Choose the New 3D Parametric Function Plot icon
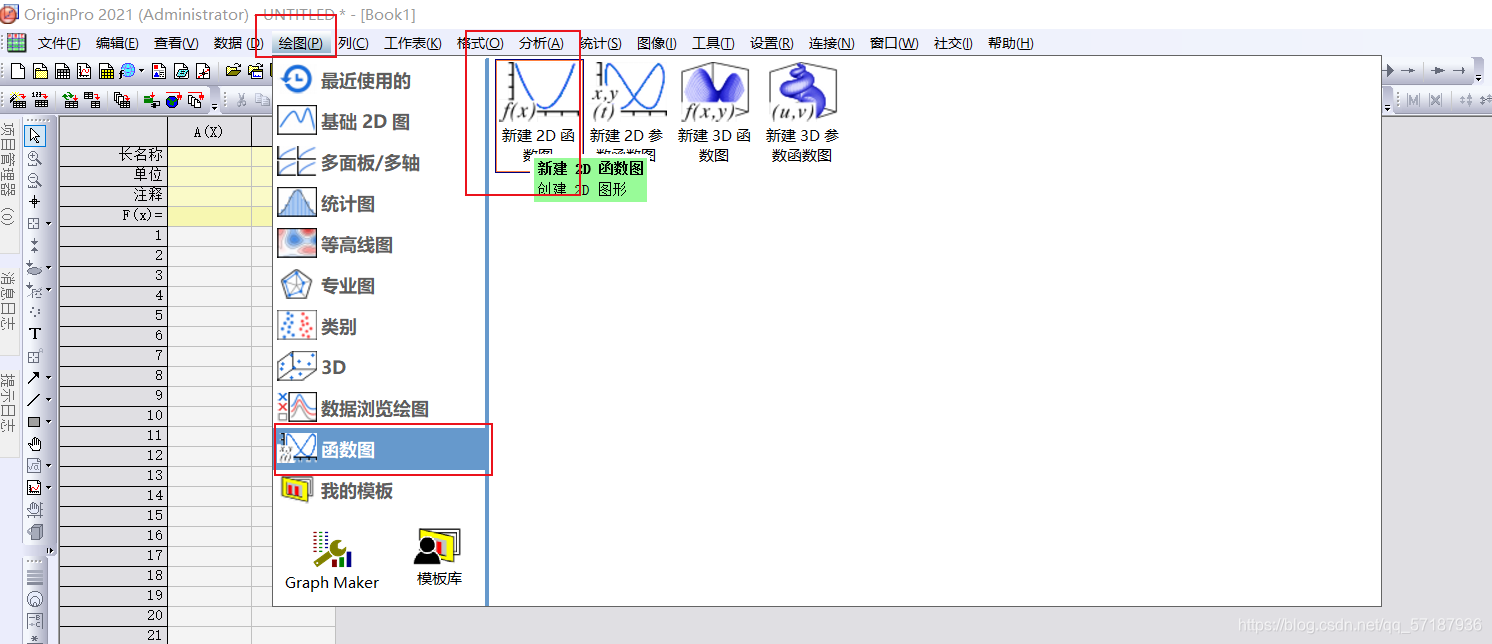 pos(802,112)
